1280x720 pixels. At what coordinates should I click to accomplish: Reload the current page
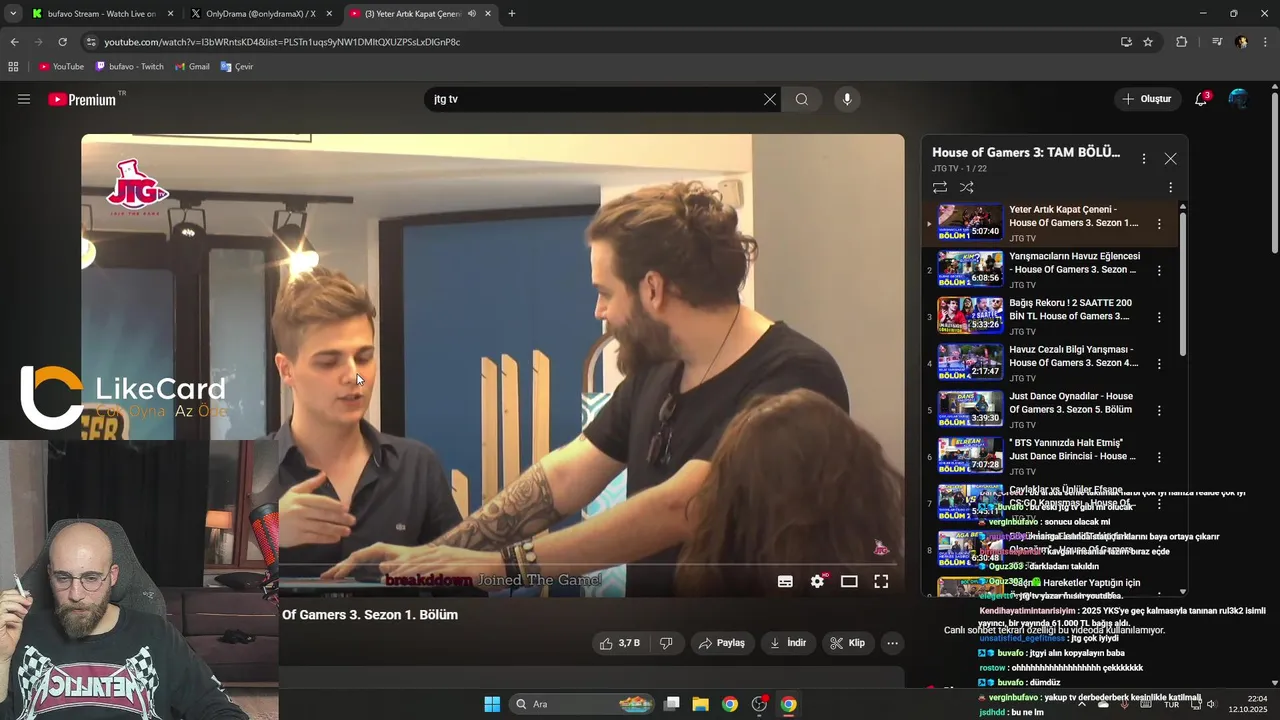(x=62, y=42)
